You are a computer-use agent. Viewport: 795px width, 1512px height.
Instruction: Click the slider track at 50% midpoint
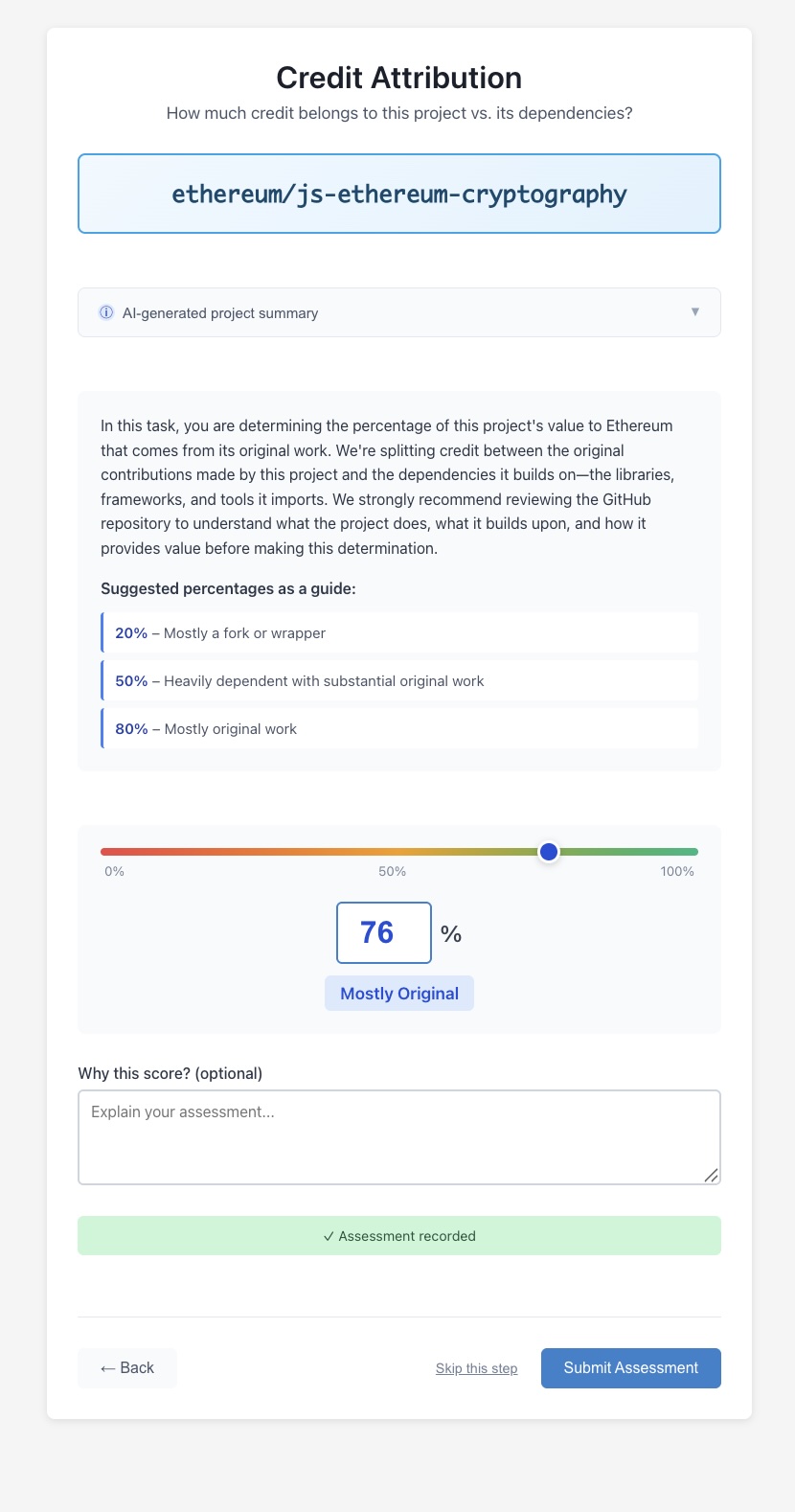tap(399, 852)
